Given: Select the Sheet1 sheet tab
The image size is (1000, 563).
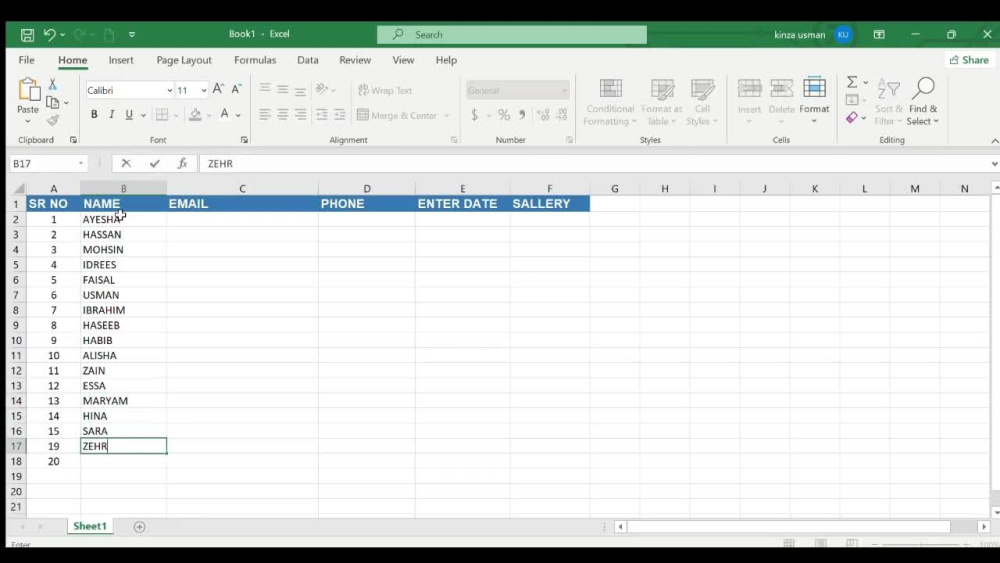Looking at the screenshot, I should [x=90, y=526].
